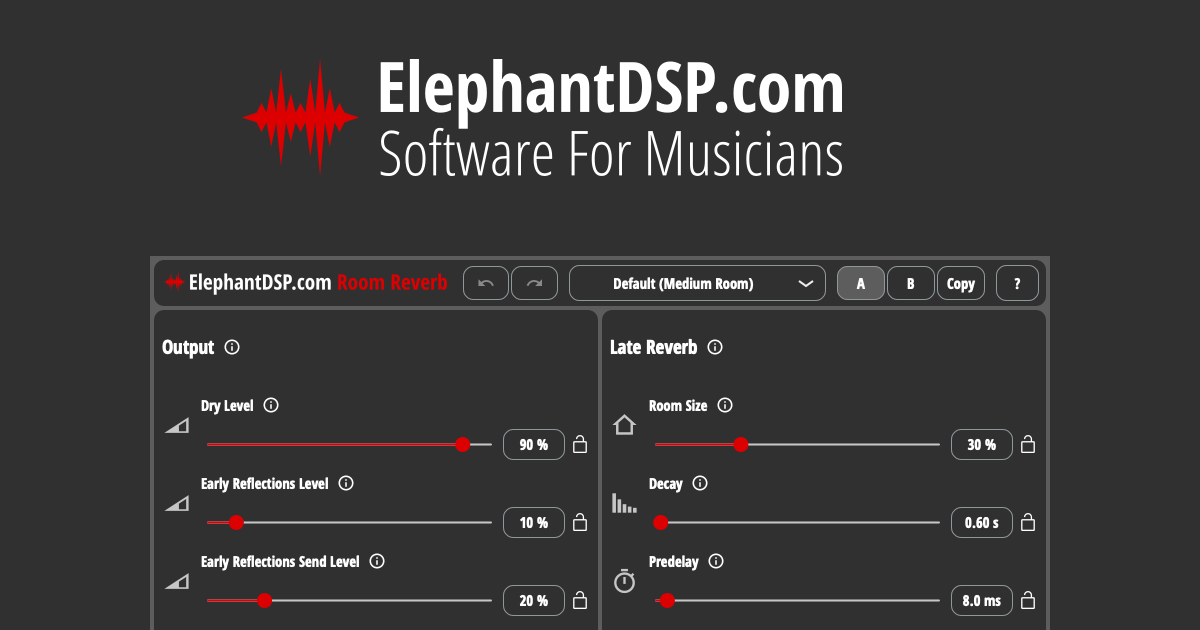
Task: Click the Predelay slider handle
Action: 667,600
